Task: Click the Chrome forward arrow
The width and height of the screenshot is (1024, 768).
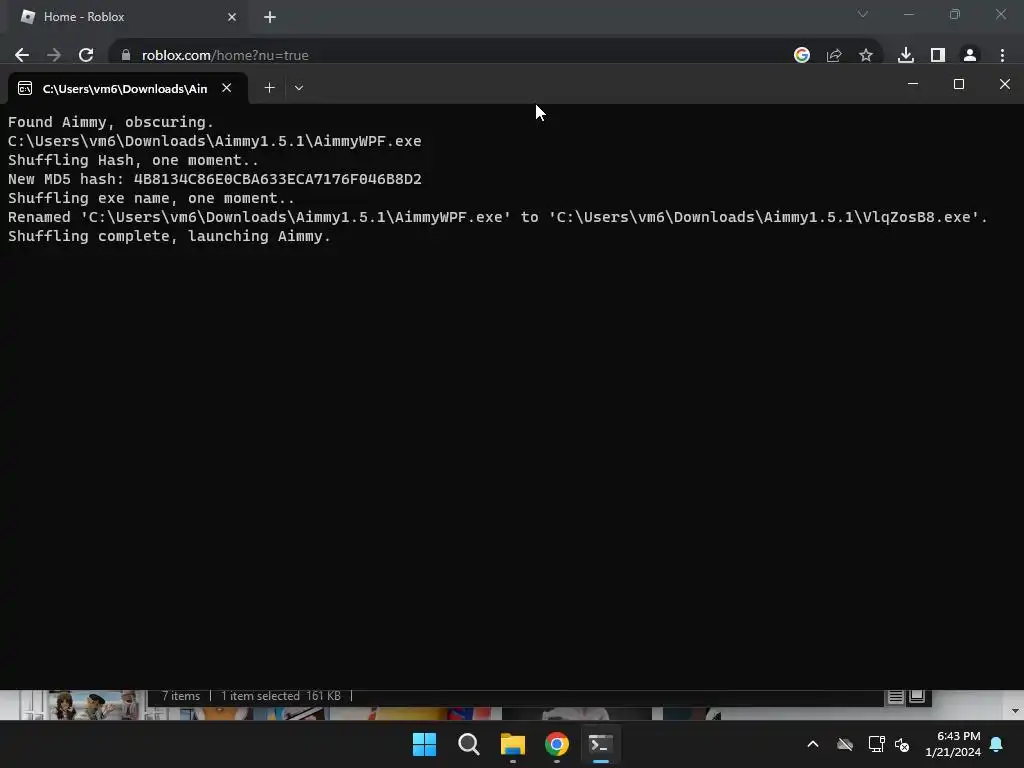Action: [x=54, y=56]
